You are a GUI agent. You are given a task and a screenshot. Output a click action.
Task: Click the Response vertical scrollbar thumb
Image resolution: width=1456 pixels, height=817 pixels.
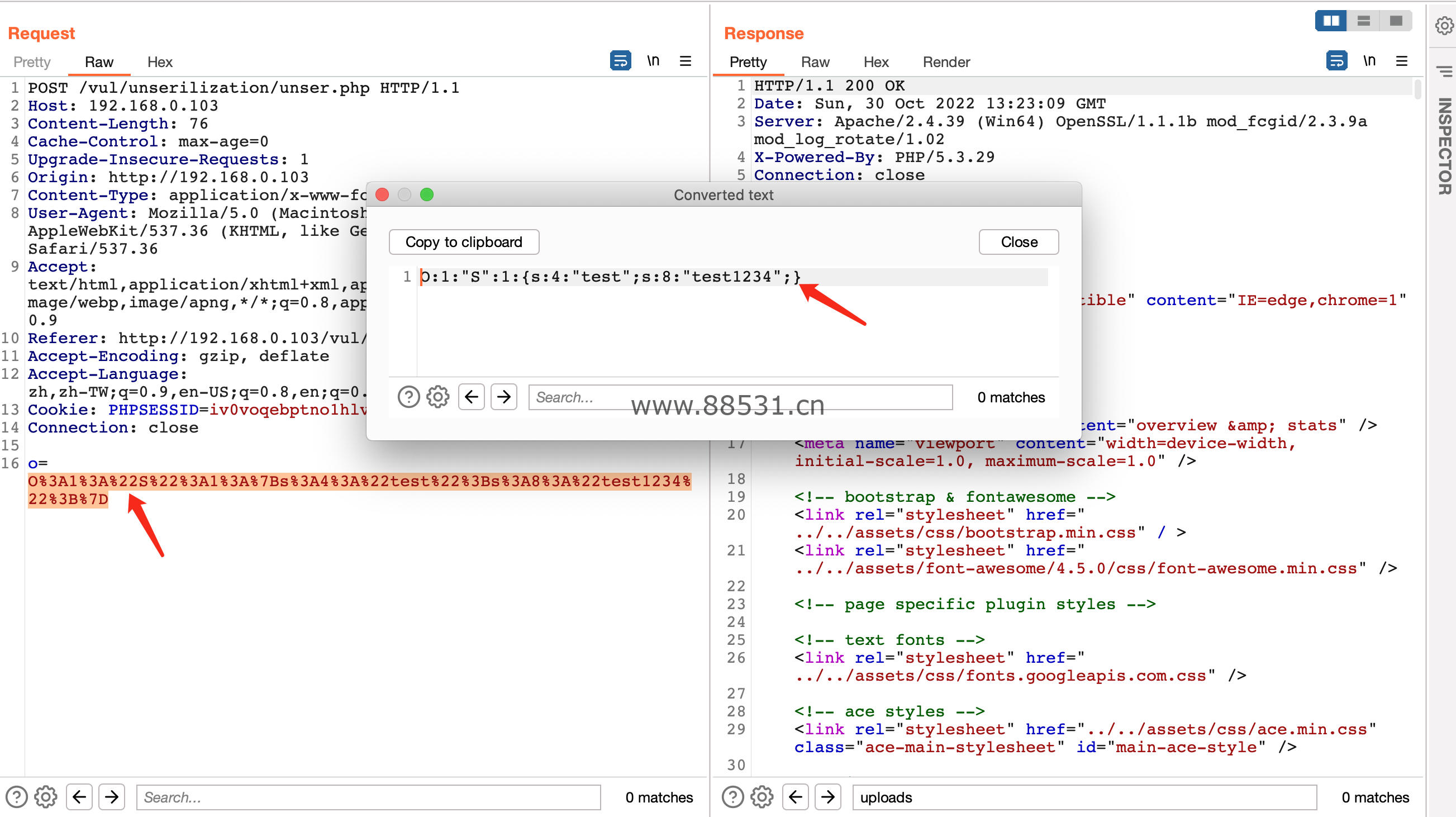[1417, 89]
